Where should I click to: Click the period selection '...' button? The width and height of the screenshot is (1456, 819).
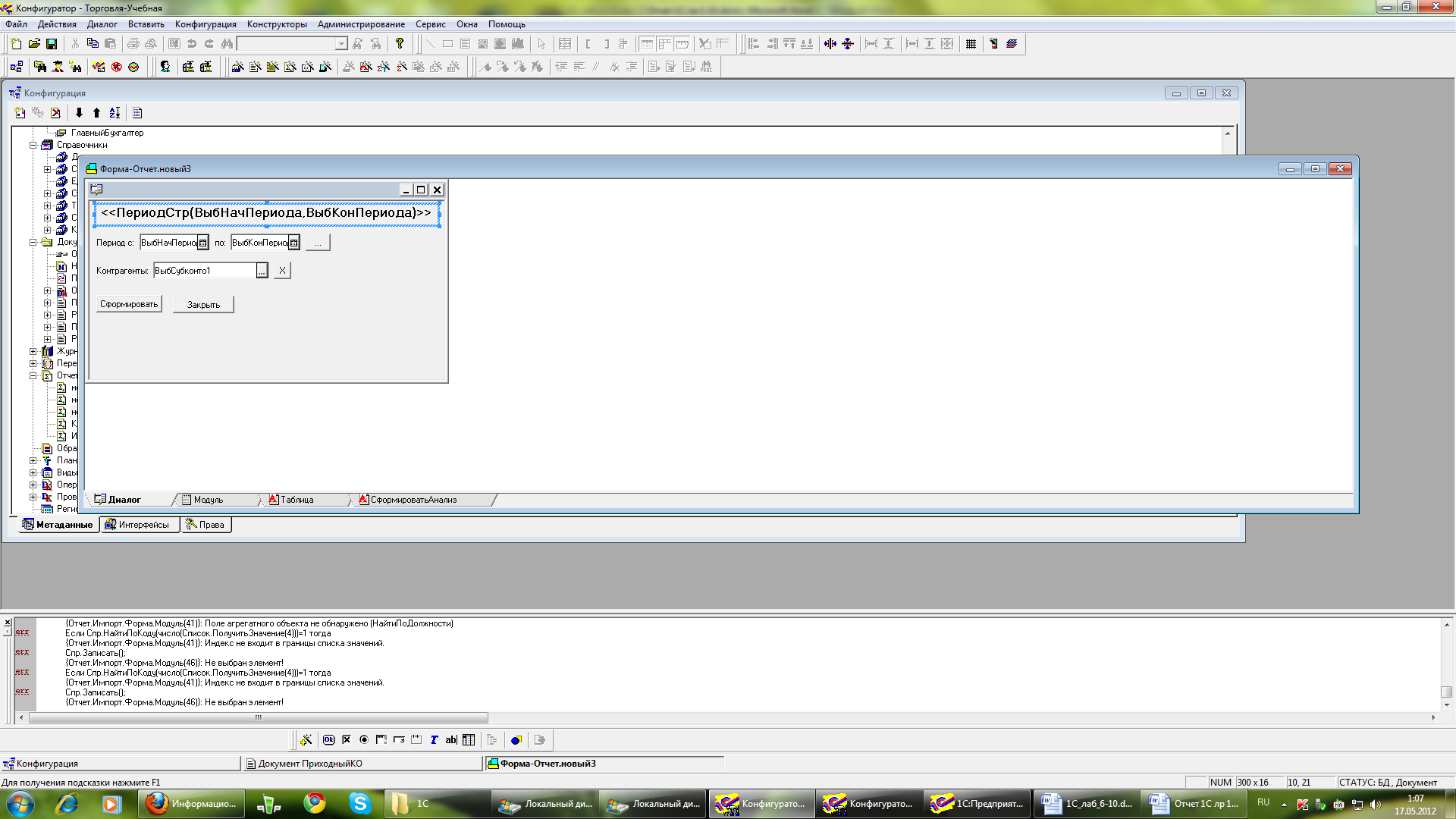coord(318,243)
